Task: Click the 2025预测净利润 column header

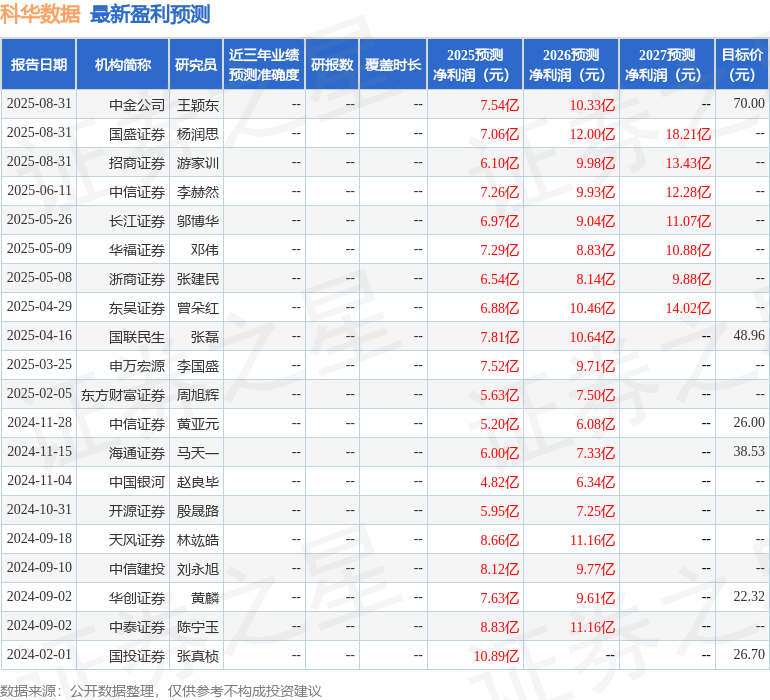Action: point(475,65)
